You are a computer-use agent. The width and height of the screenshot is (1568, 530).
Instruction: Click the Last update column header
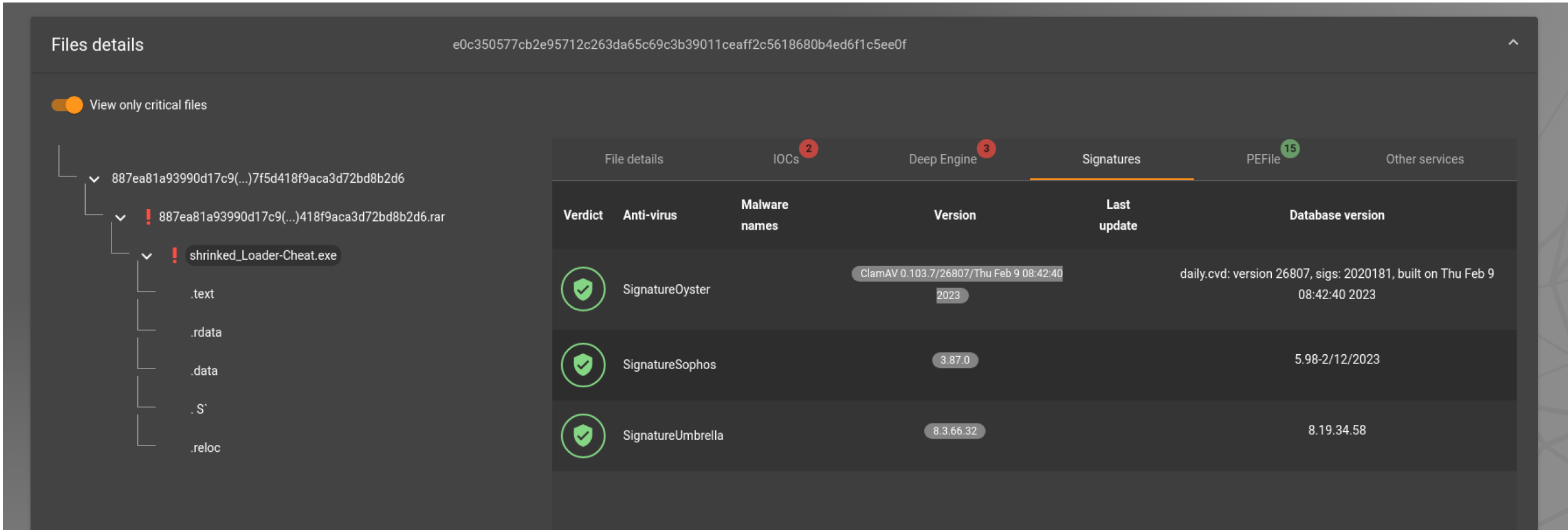(1118, 215)
